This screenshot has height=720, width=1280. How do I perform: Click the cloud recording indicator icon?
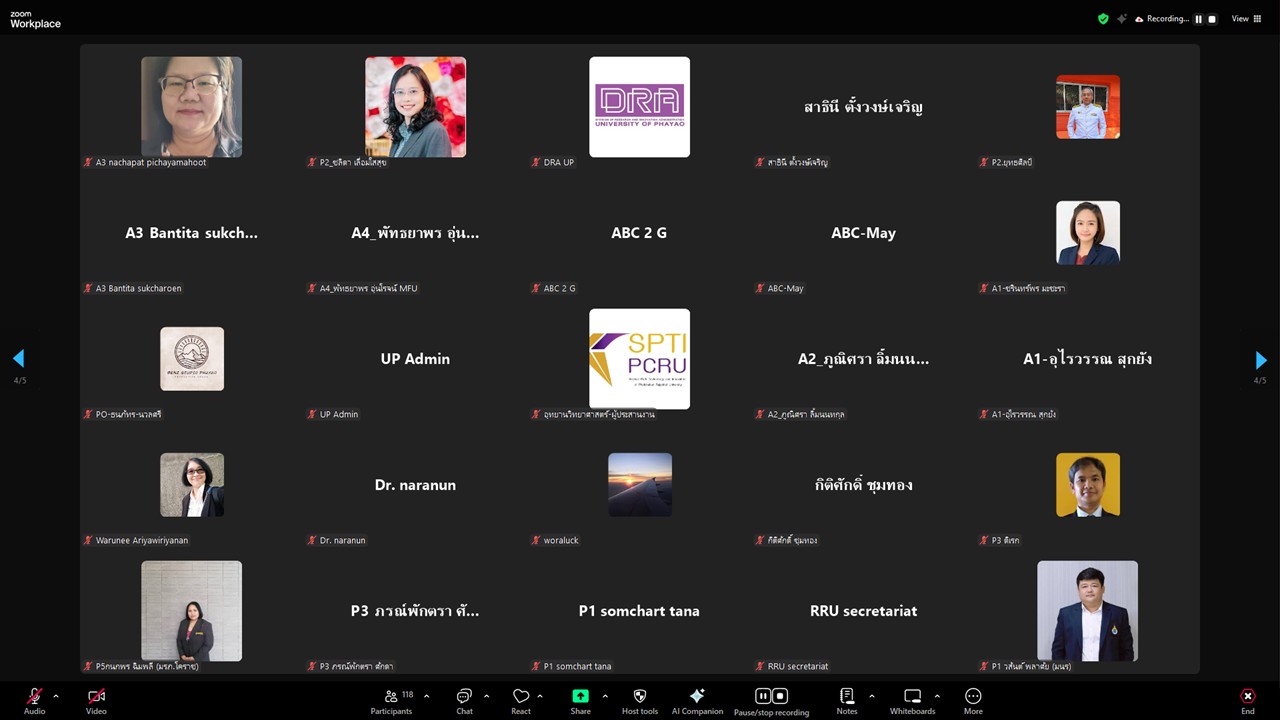(1139, 19)
